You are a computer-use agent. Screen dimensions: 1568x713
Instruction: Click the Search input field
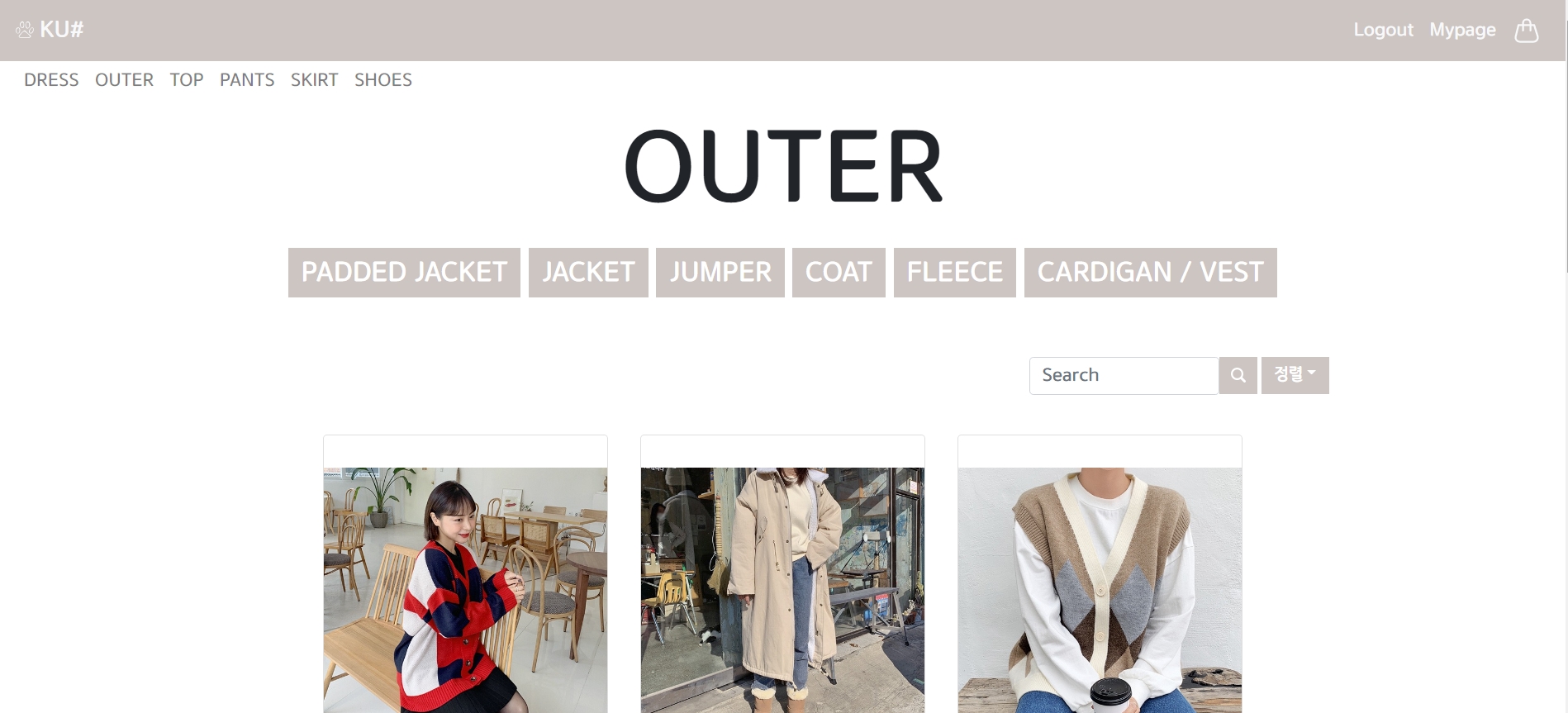pyautogui.click(x=1124, y=375)
